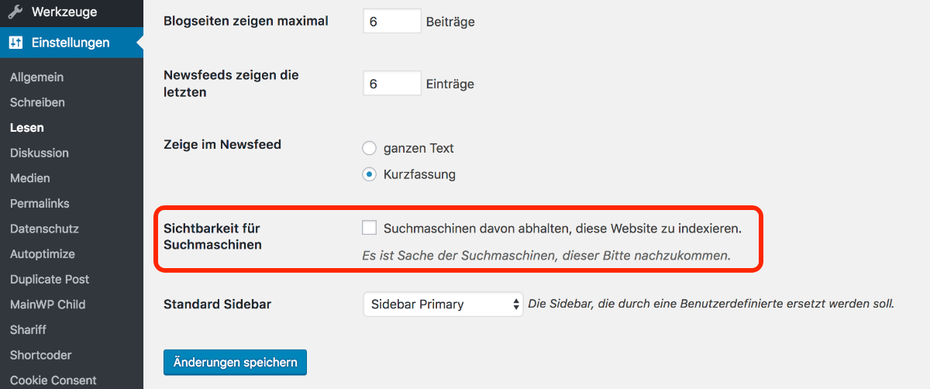This screenshot has height=389, width=930.
Task: Click Änderungen speichern button
Action: (235, 362)
